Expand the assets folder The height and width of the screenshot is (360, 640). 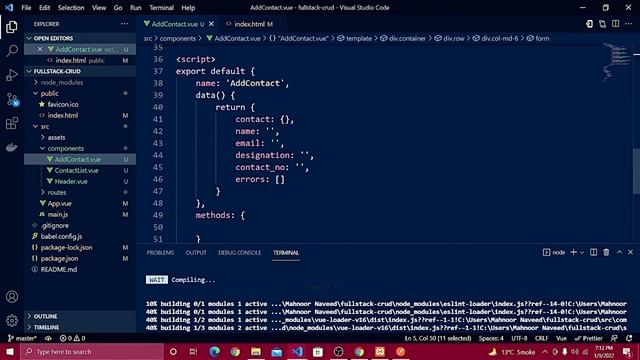[x=80, y=138]
